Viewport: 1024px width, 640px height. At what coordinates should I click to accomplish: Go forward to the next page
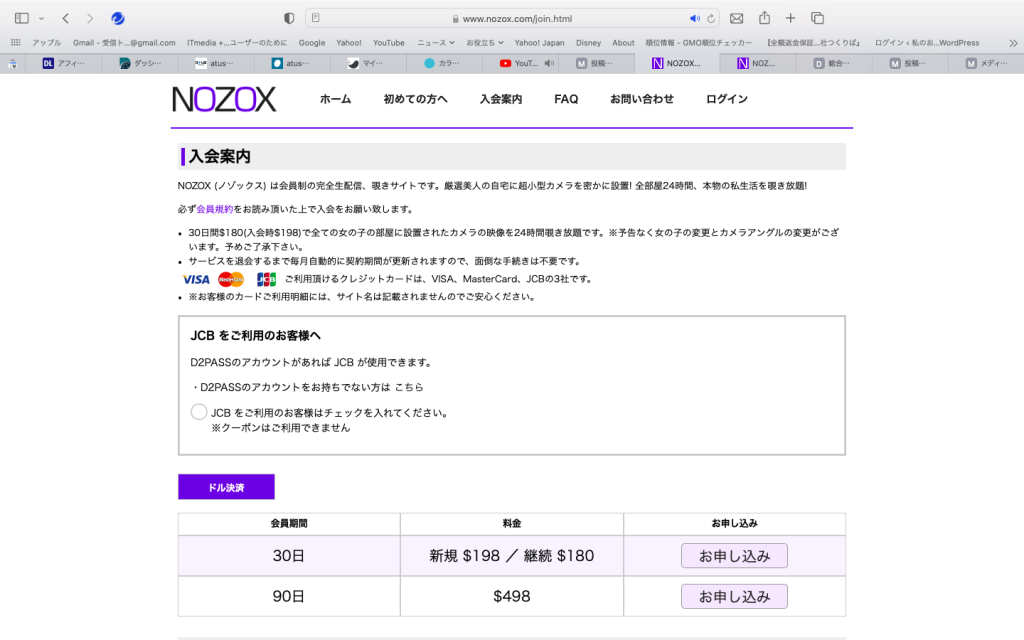tap(90, 18)
